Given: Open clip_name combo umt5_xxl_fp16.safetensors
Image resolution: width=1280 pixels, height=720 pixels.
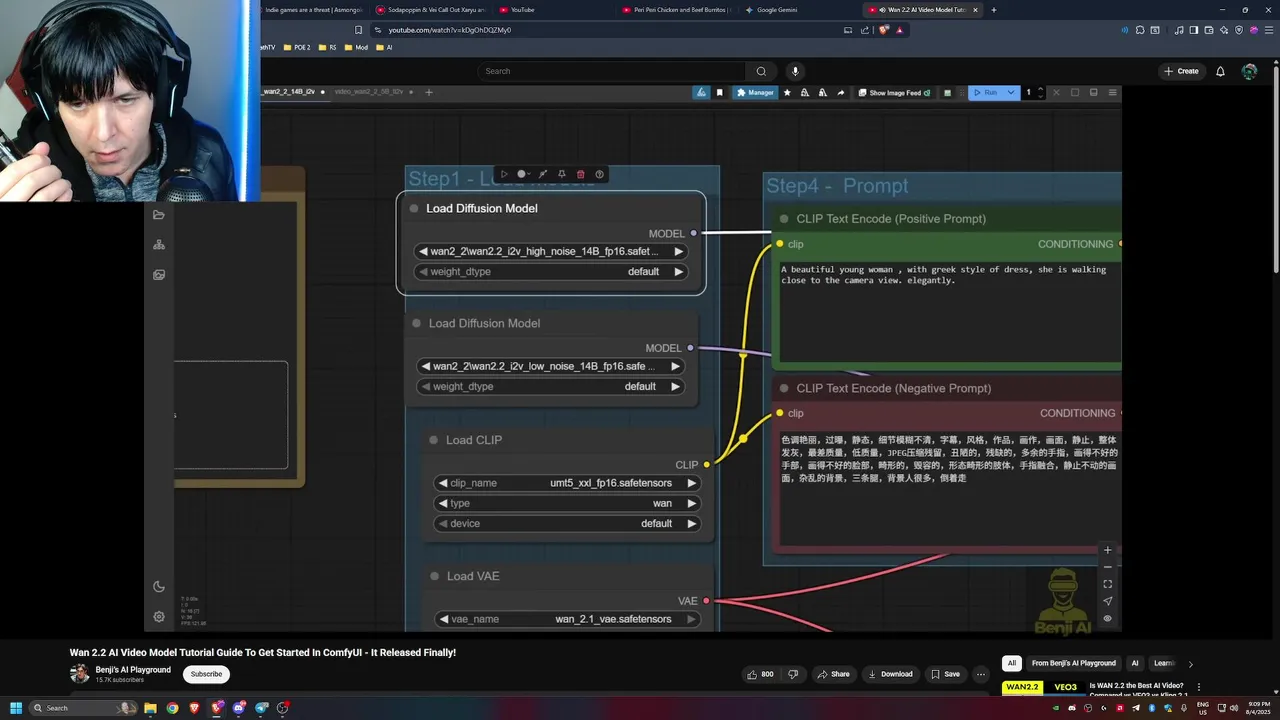Looking at the screenshot, I should (x=567, y=483).
